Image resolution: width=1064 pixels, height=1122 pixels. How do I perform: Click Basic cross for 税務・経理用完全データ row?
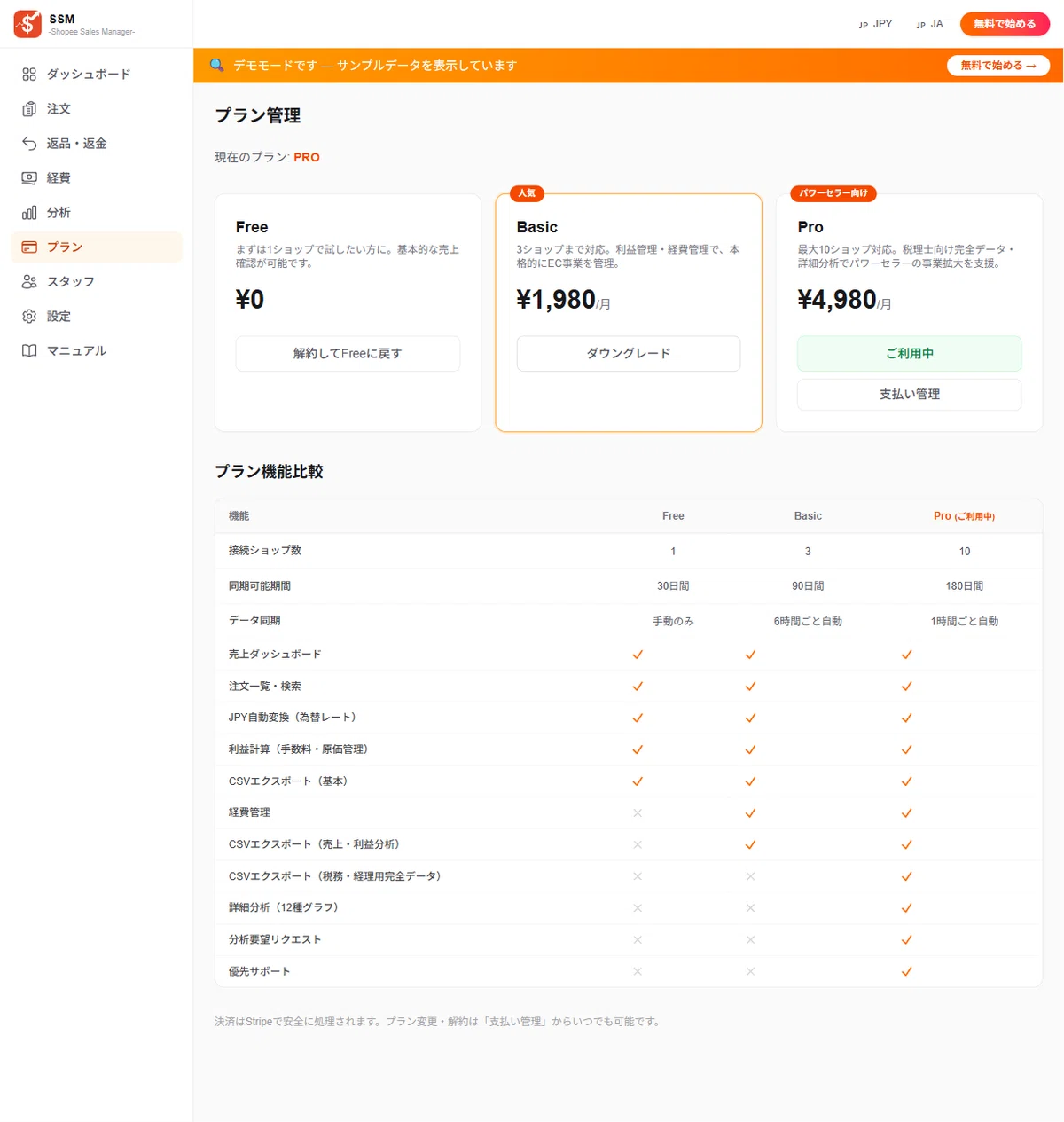(x=750, y=876)
